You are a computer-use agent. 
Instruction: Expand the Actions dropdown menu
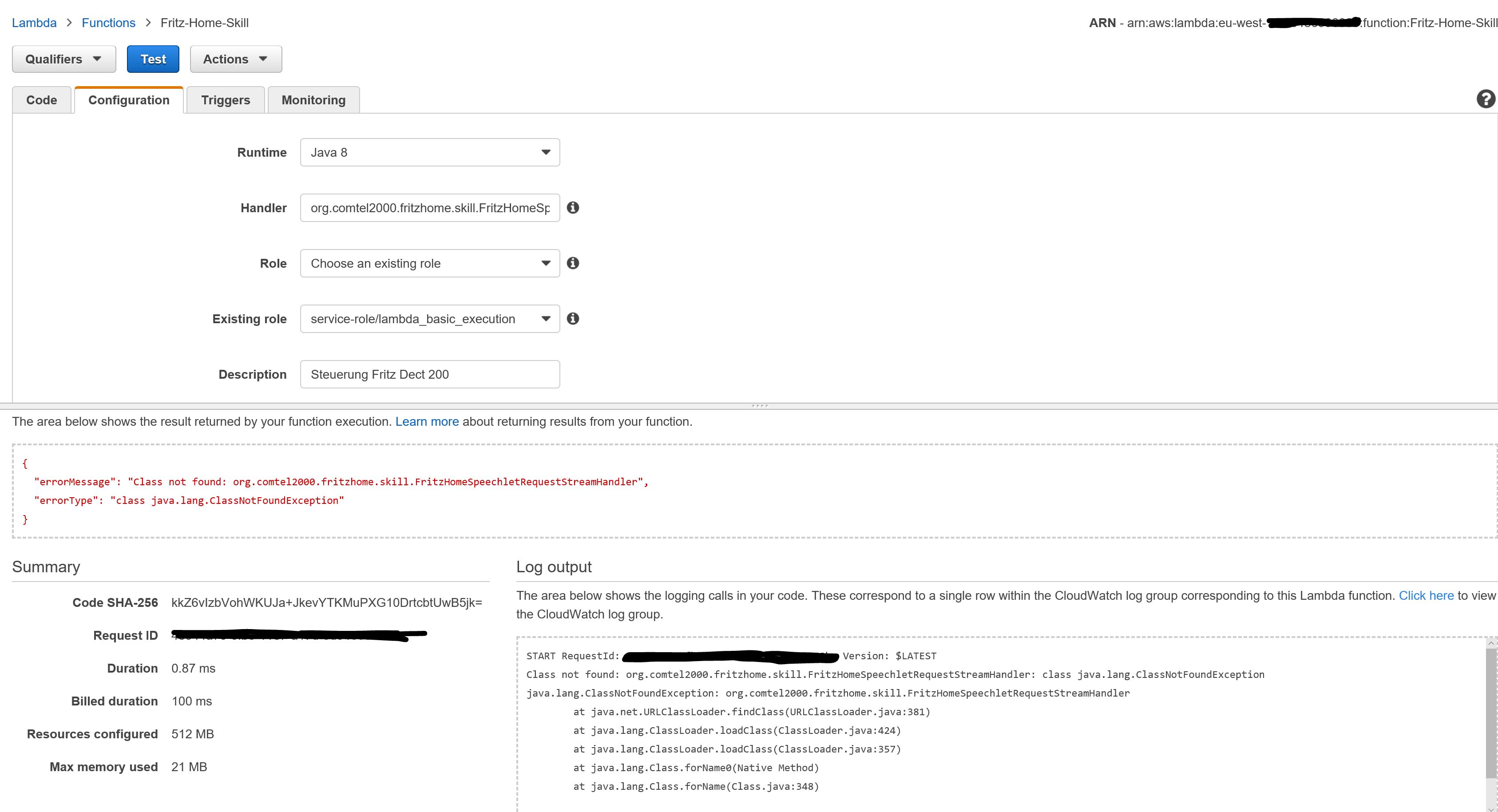click(235, 59)
